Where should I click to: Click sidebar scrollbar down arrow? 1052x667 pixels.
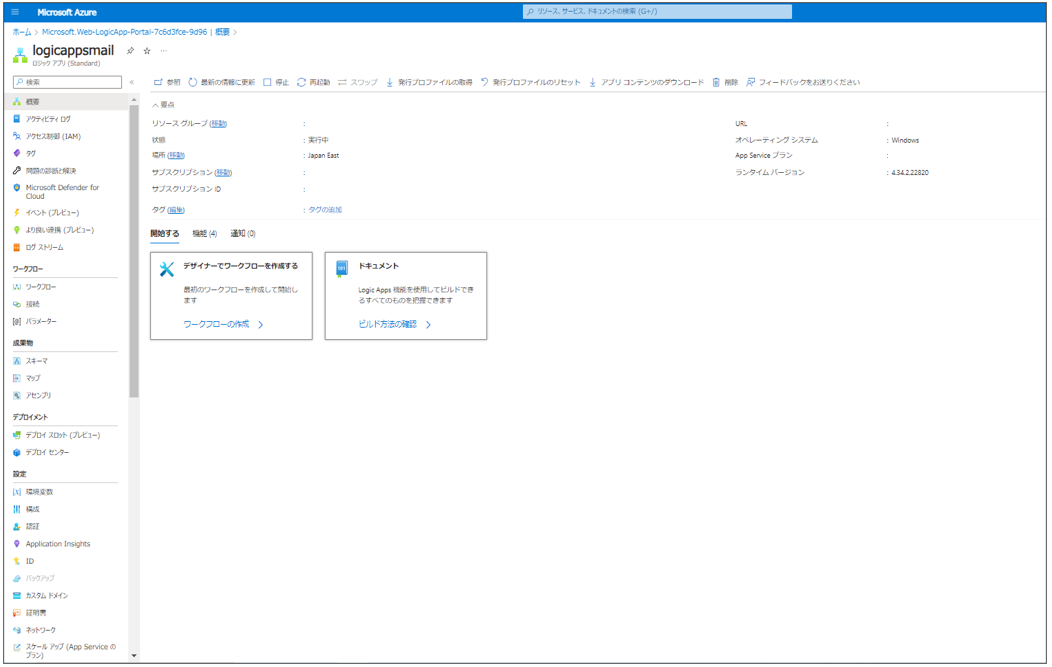(x=134, y=656)
